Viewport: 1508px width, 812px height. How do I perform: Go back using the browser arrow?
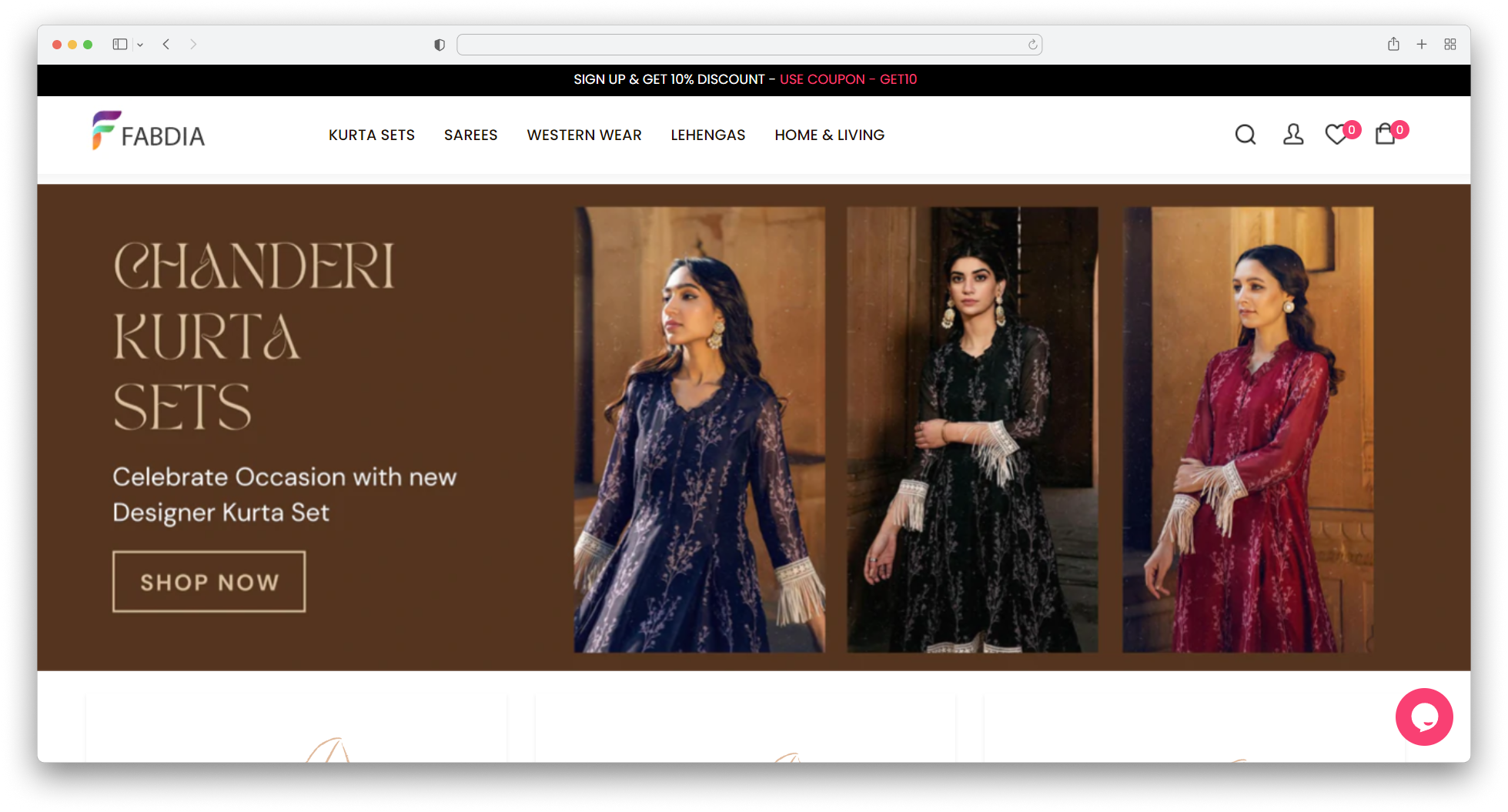(166, 45)
